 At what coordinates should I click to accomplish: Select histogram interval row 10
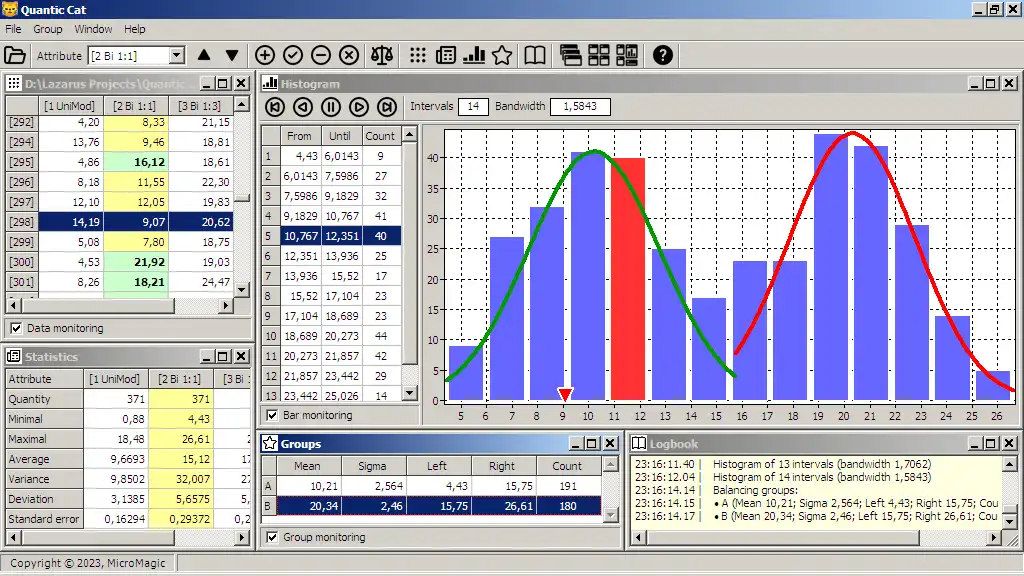click(331, 336)
